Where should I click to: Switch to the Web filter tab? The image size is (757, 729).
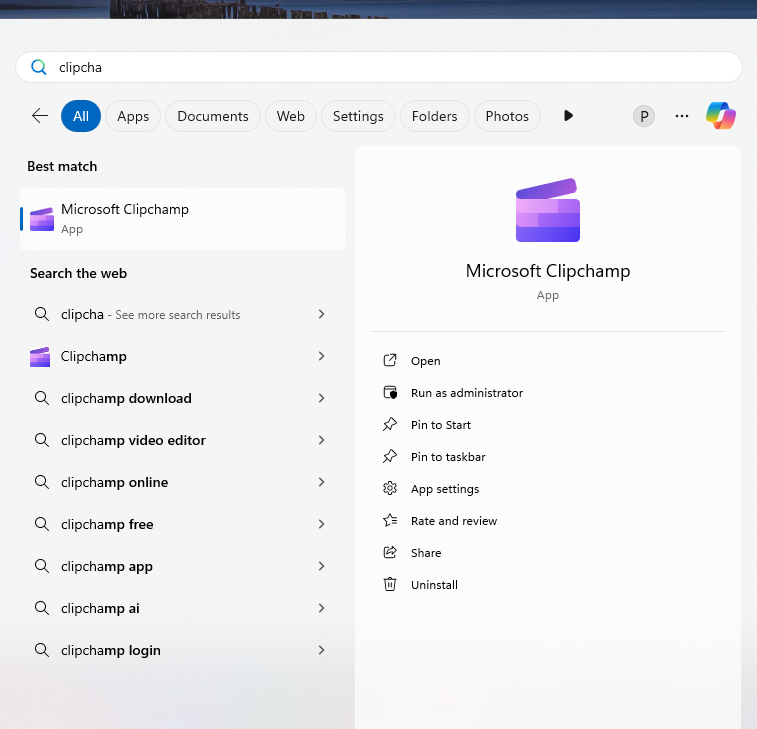291,116
